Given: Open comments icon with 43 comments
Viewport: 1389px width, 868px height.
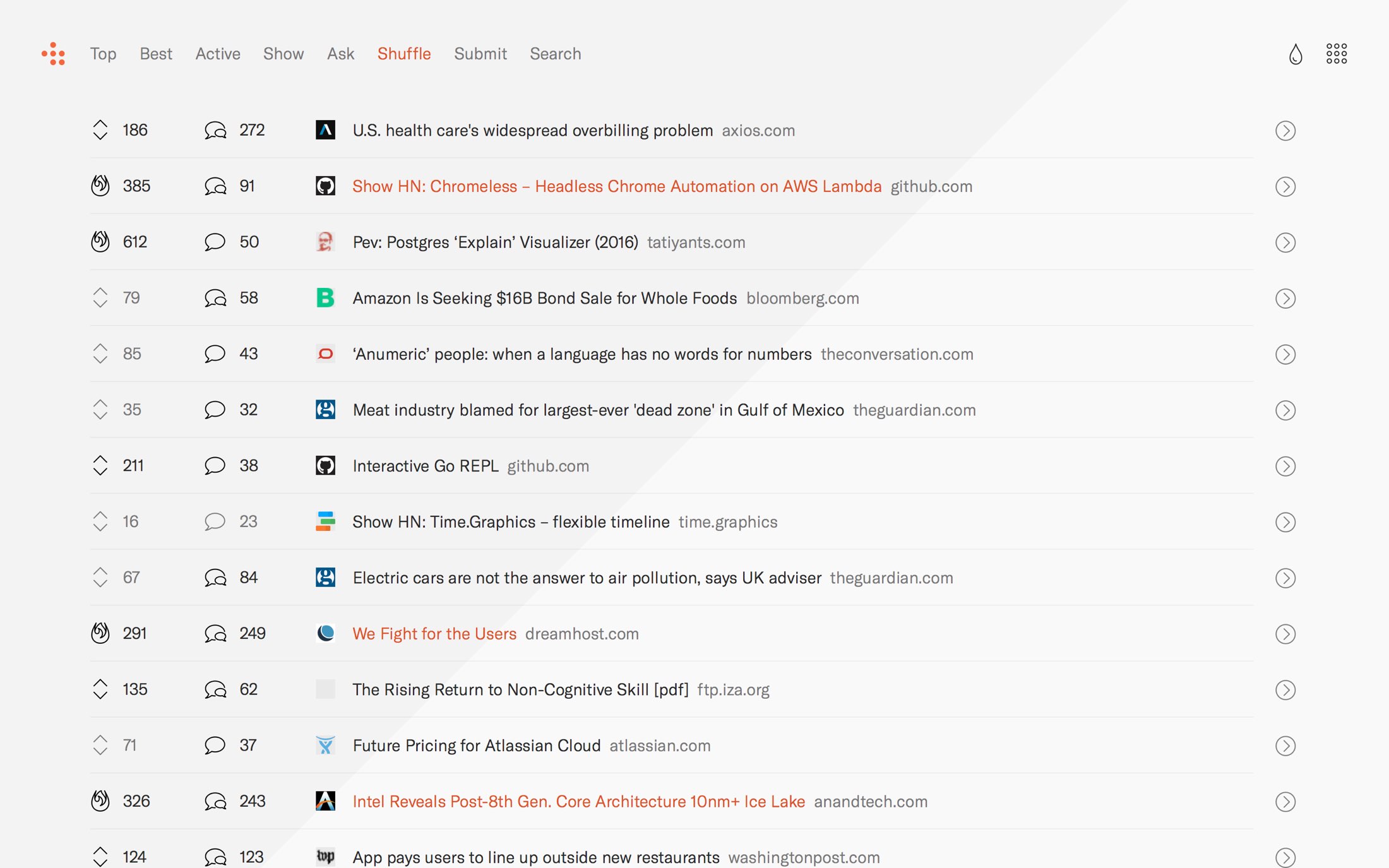Looking at the screenshot, I should 215,354.
